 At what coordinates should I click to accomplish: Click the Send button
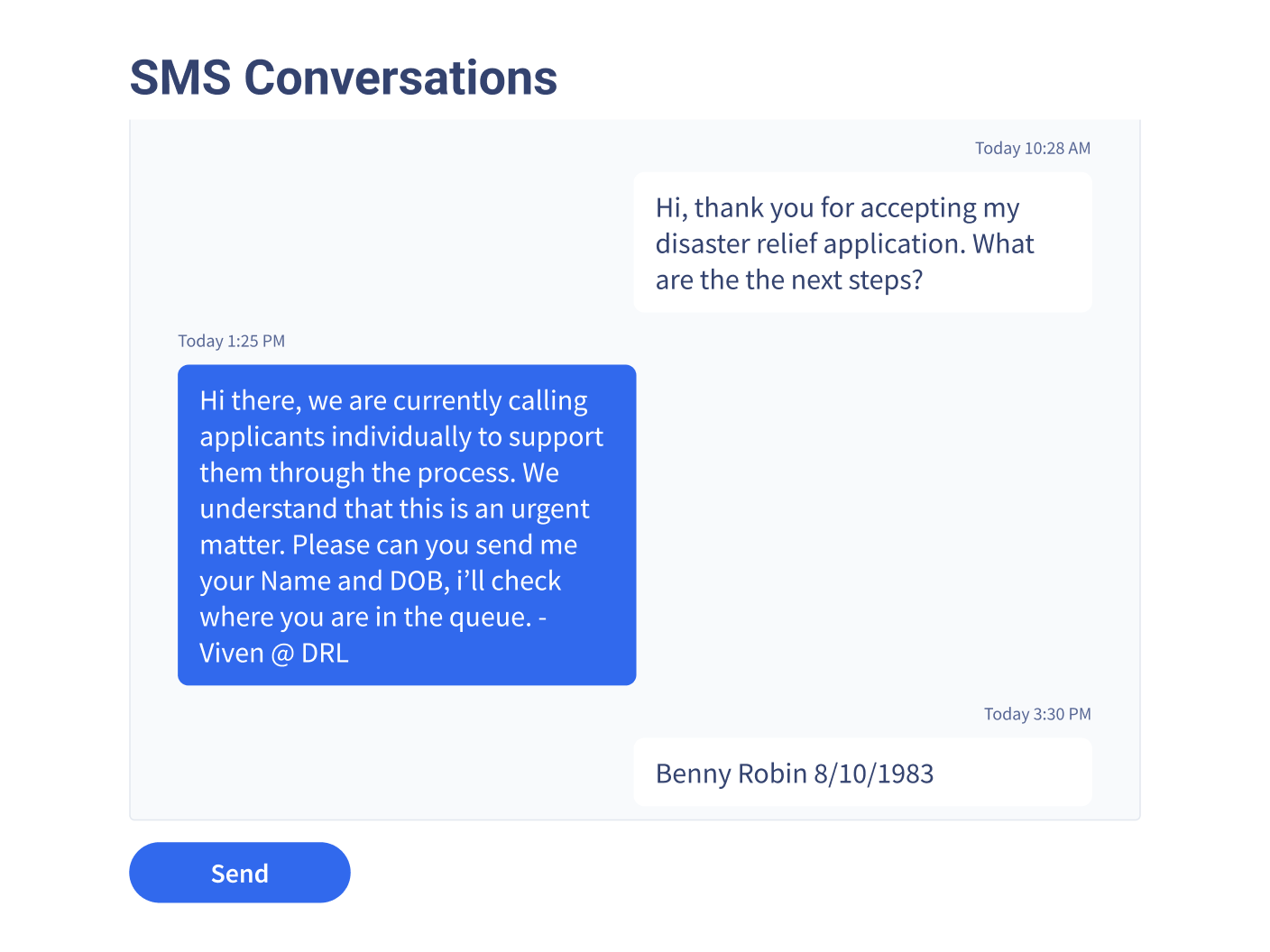tap(239, 873)
